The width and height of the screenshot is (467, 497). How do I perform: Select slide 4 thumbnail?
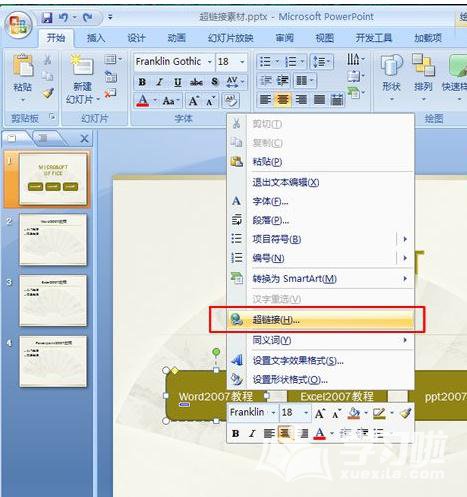point(53,361)
